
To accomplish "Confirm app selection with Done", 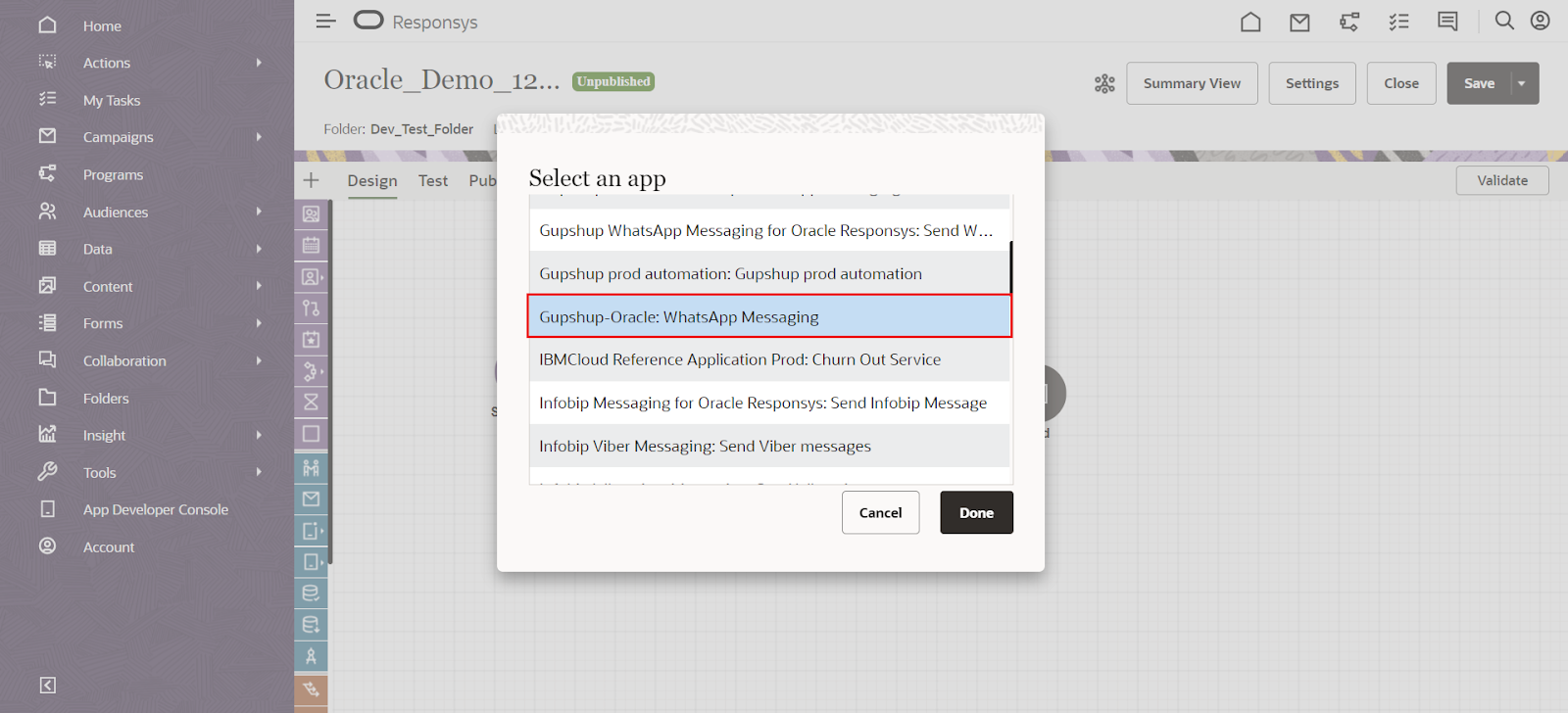I will pyautogui.click(x=976, y=512).
